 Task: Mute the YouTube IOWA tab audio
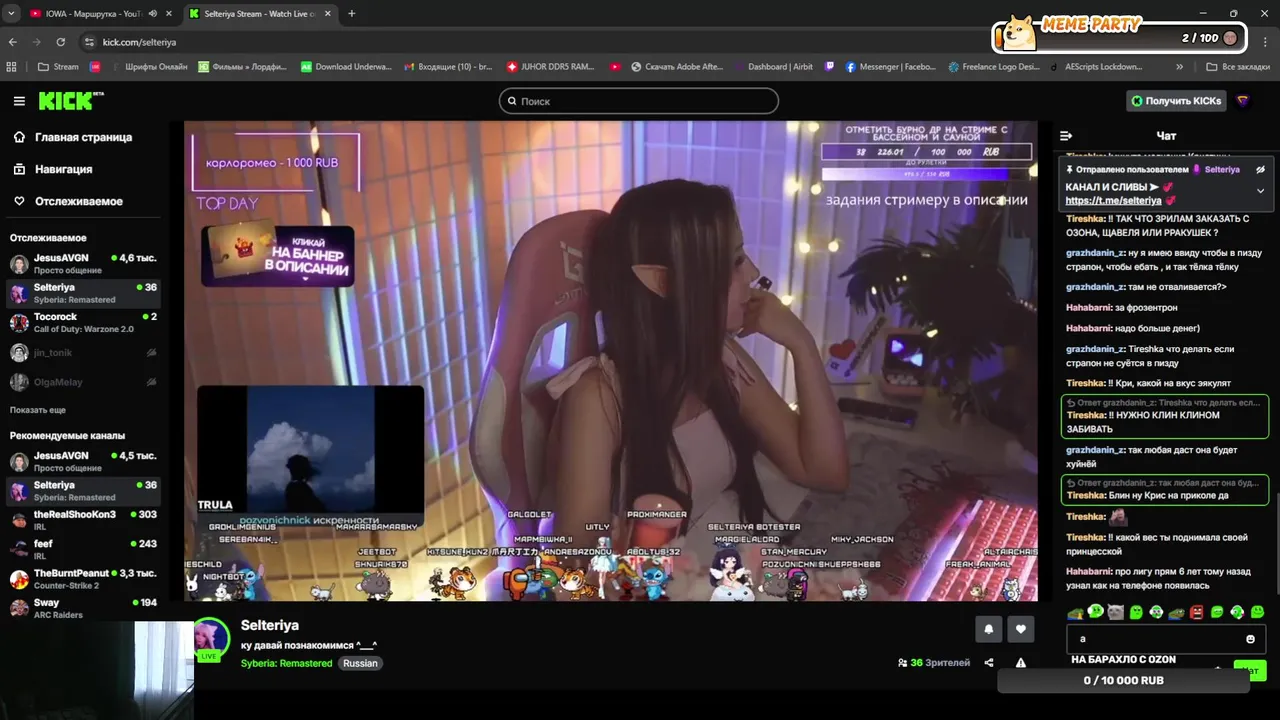click(153, 14)
